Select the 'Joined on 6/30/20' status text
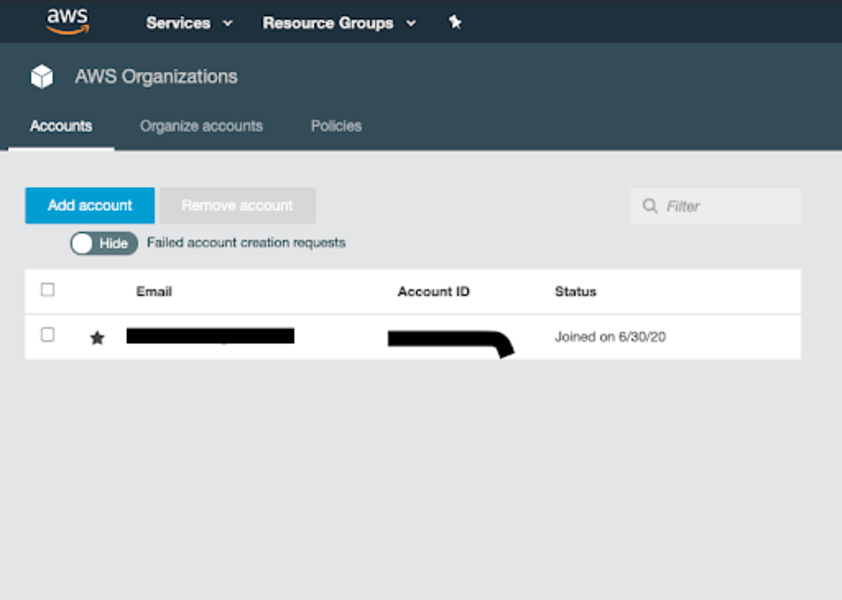Image resolution: width=842 pixels, height=600 pixels. pyautogui.click(x=610, y=337)
